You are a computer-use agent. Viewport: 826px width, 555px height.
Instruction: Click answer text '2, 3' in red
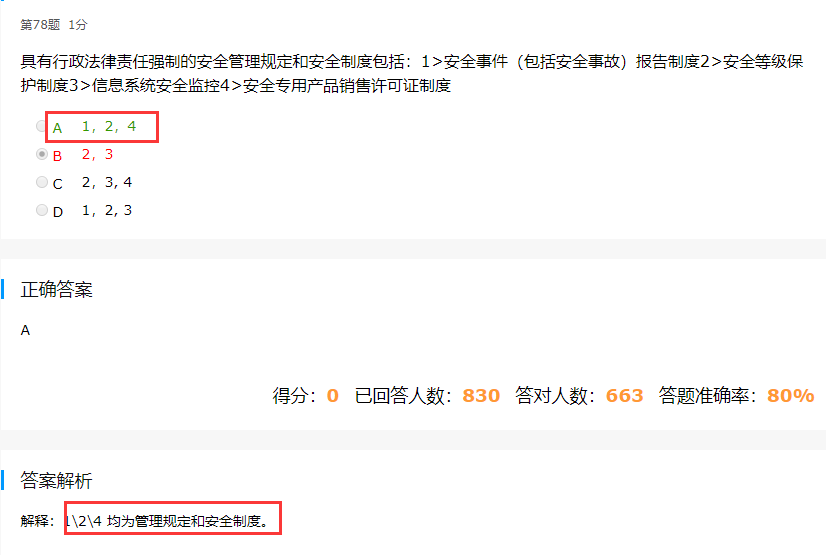pyautogui.click(x=97, y=154)
